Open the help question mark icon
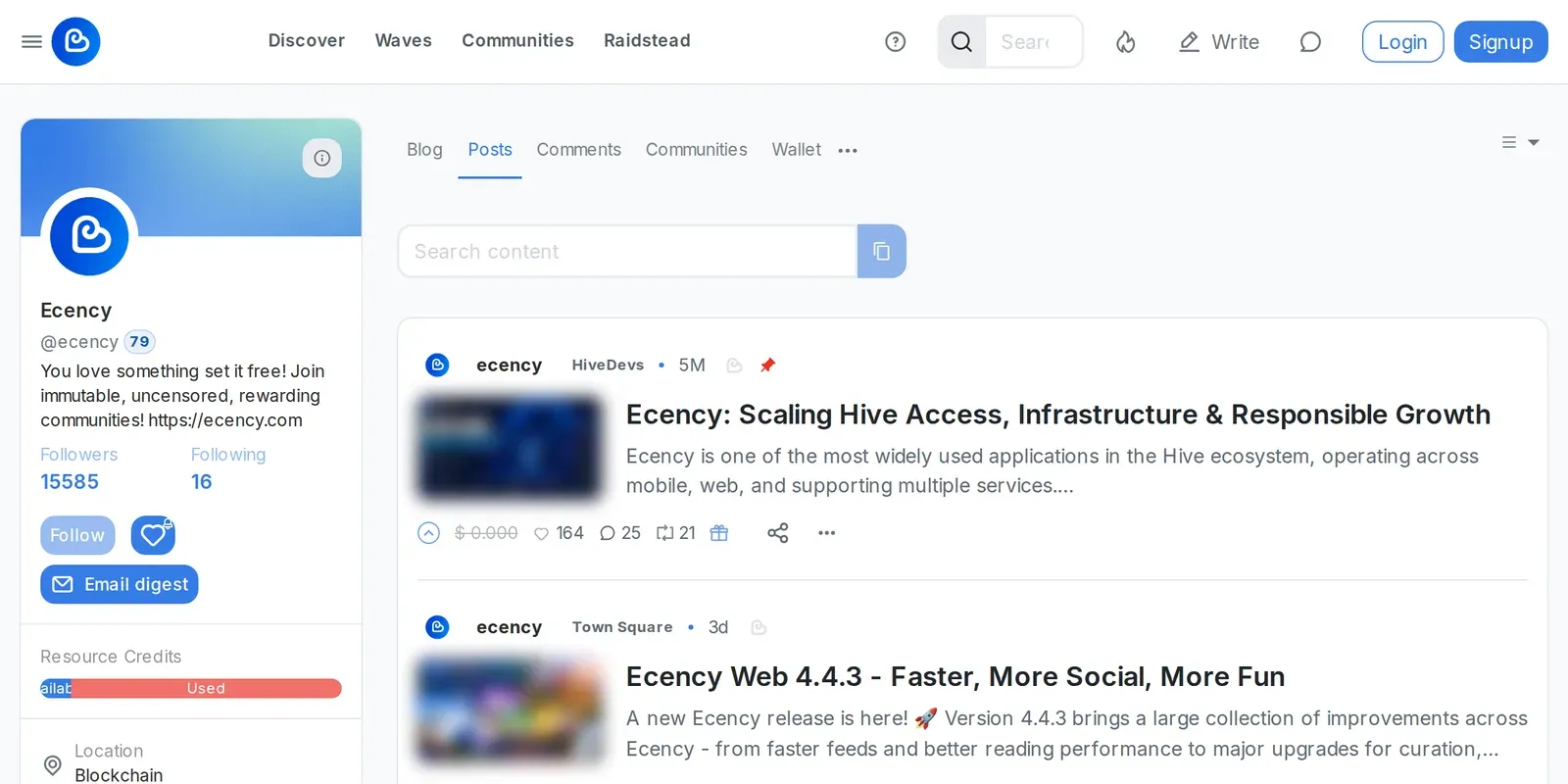The width and height of the screenshot is (1568, 784). 895,41
